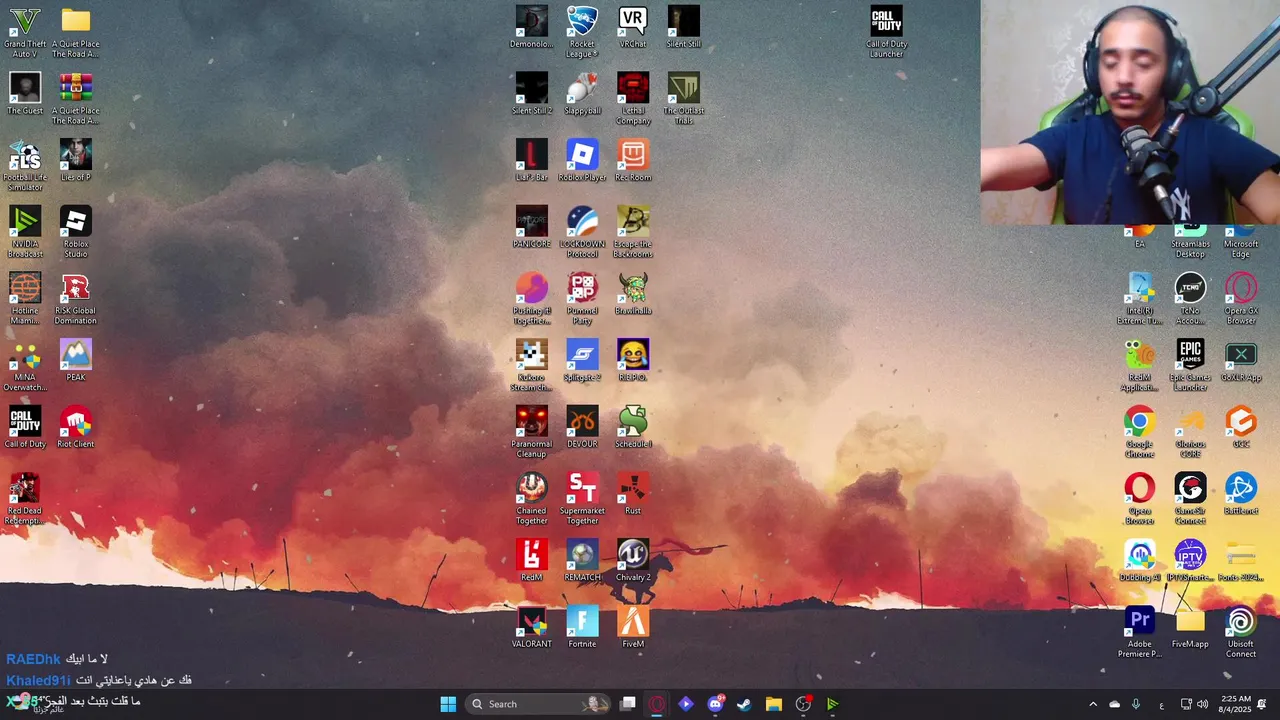Viewport: 1280px width, 720px height.
Task: Click the microphone tray icon
Action: [1136, 704]
